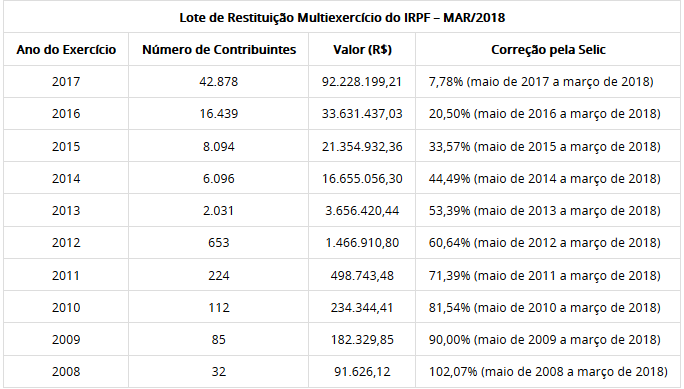684x389 pixels.
Task: Select contributor count 112 for 2010
Action: click(219, 307)
